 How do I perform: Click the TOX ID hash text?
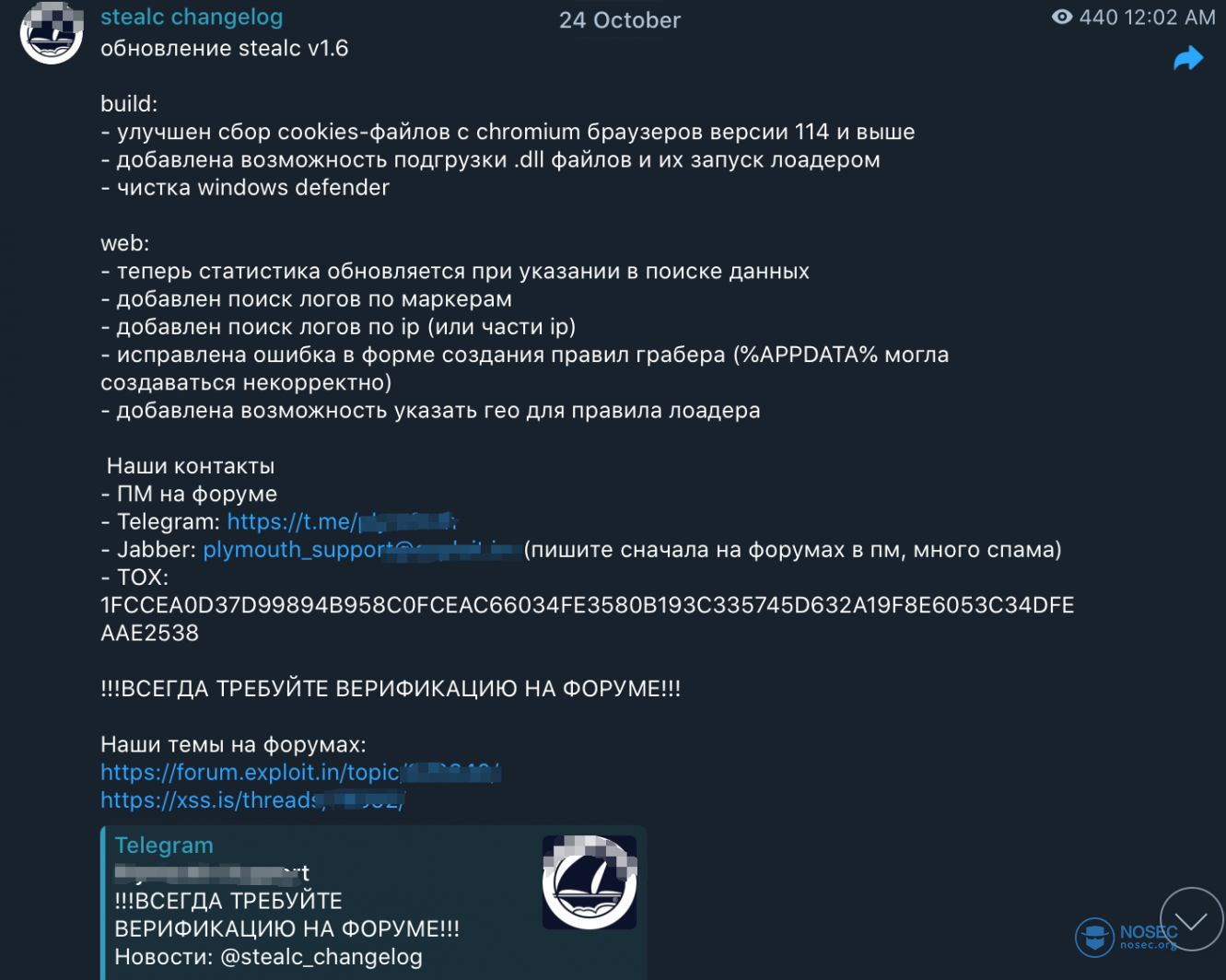587,619
